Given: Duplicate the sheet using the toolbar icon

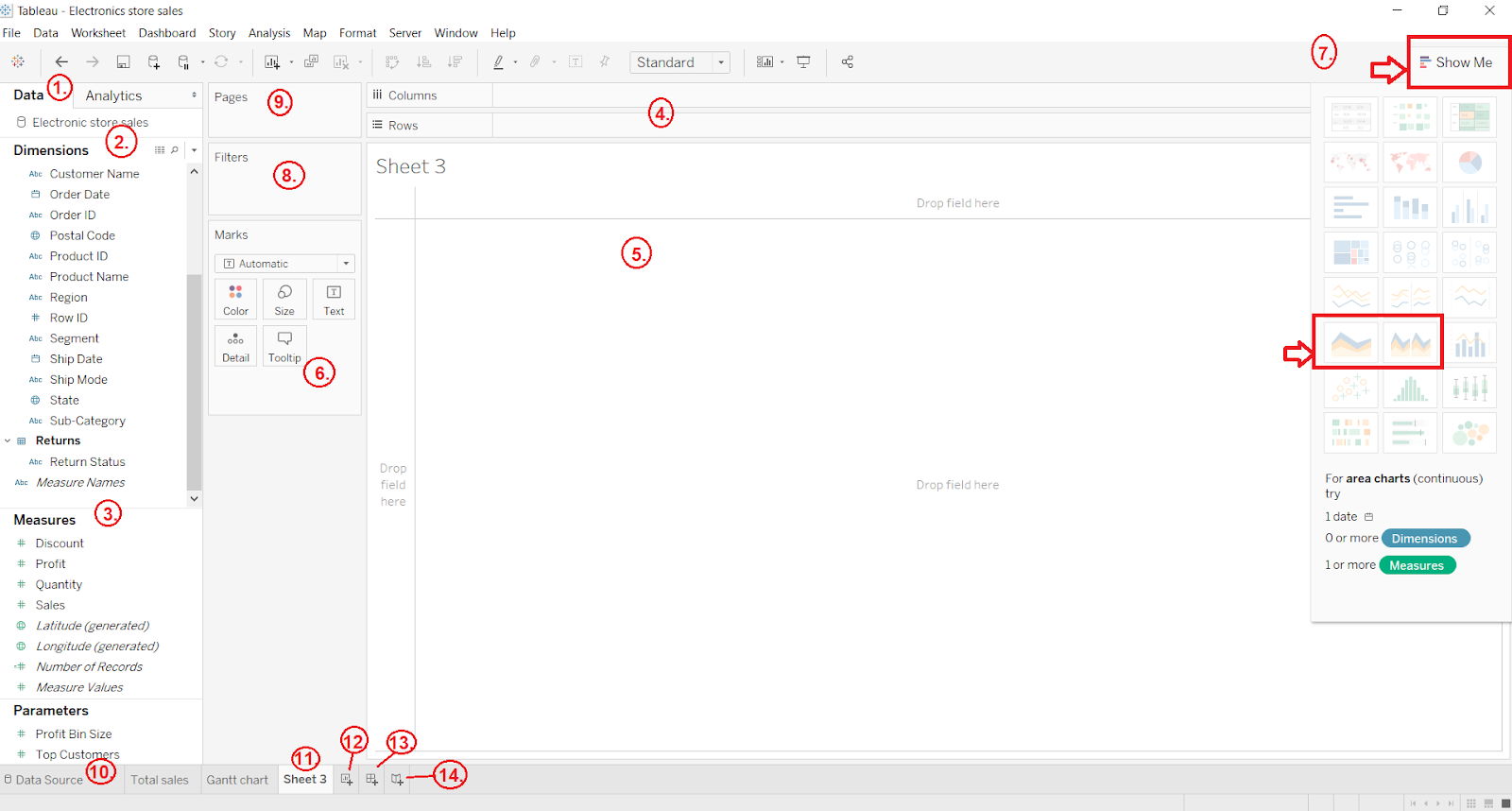Looking at the screenshot, I should point(311,62).
